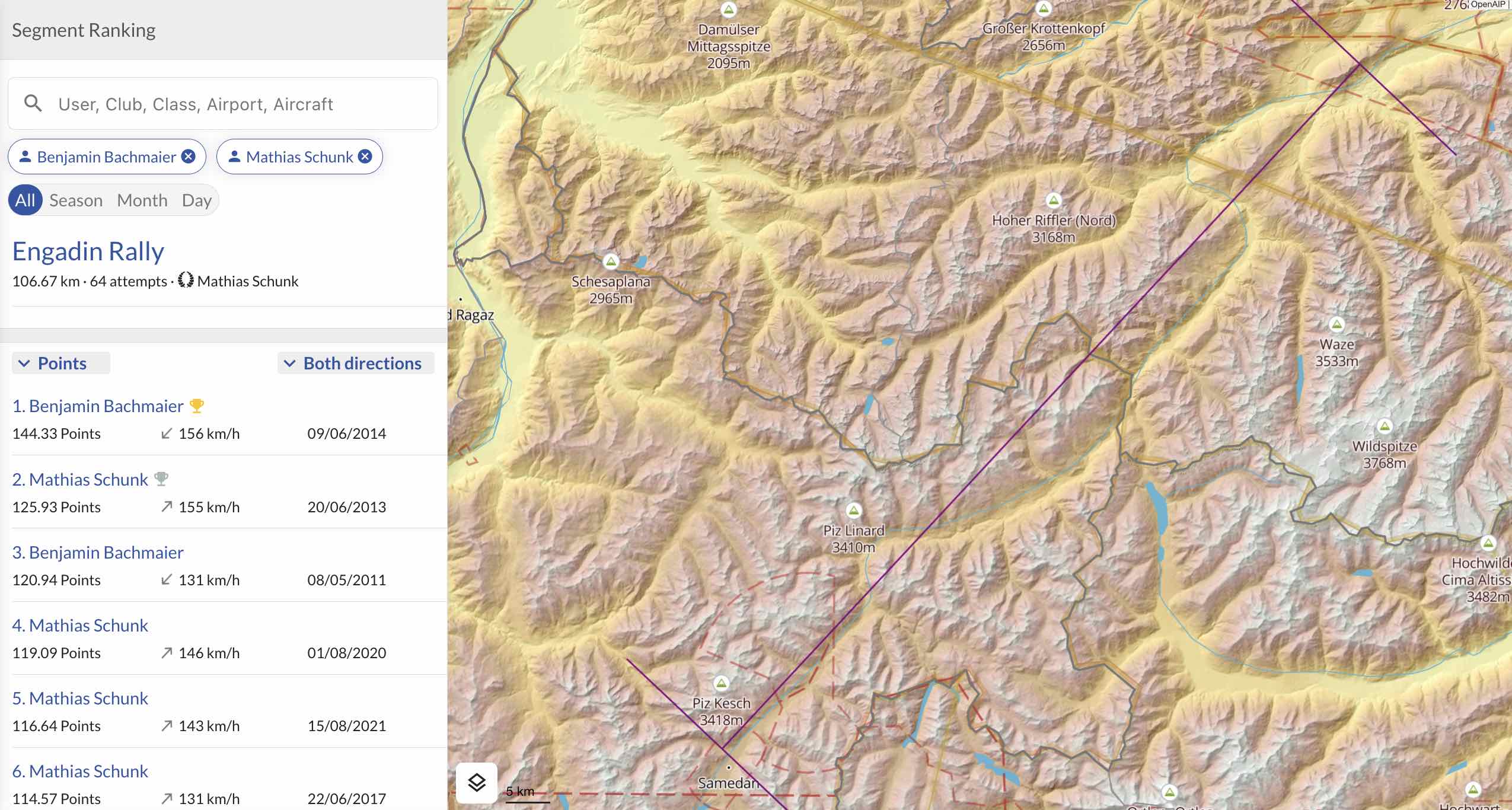Click the 125.93 Points value

click(x=56, y=507)
